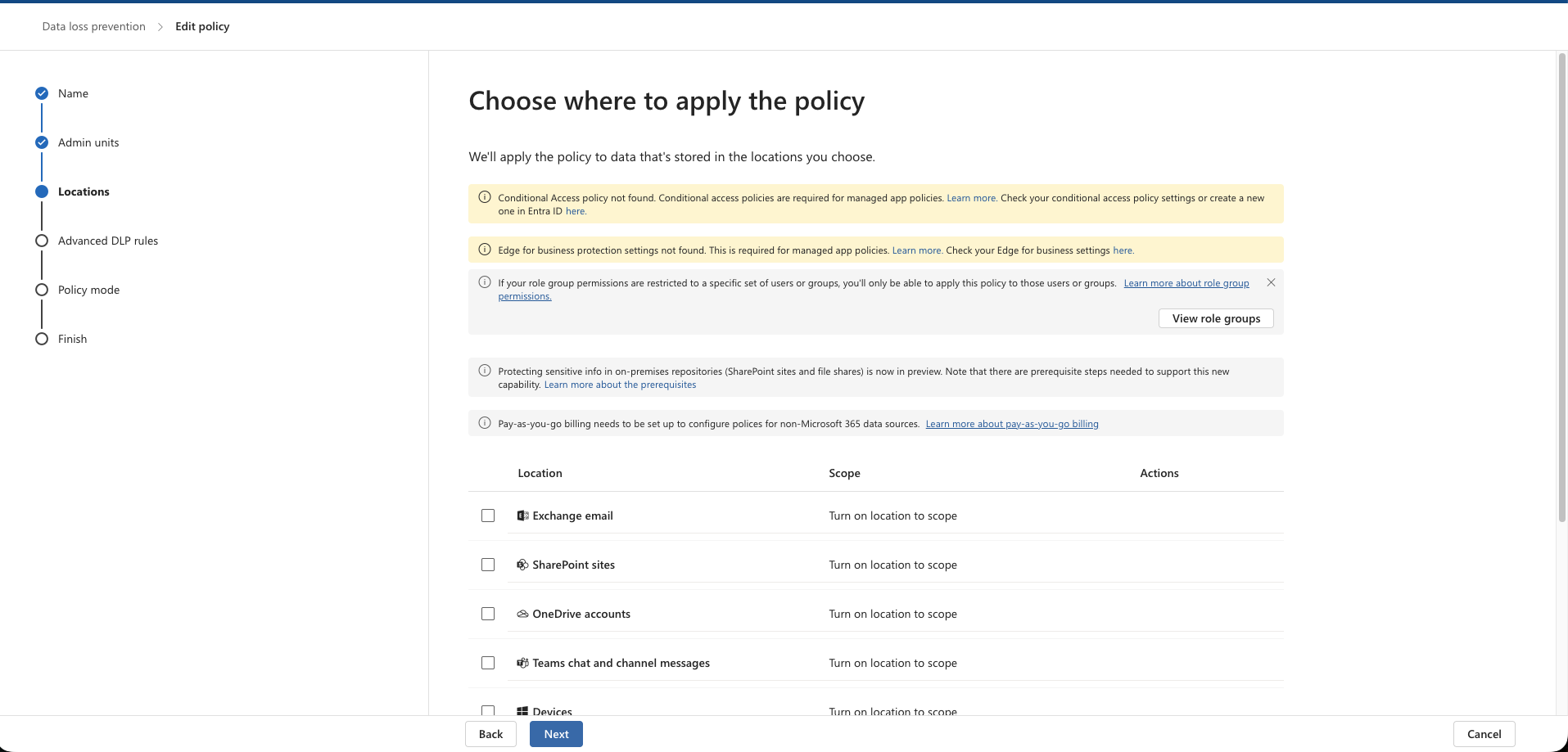The image size is (1568, 752).
Task: Jump to the Policy mode step
Action: click(88, 290)
